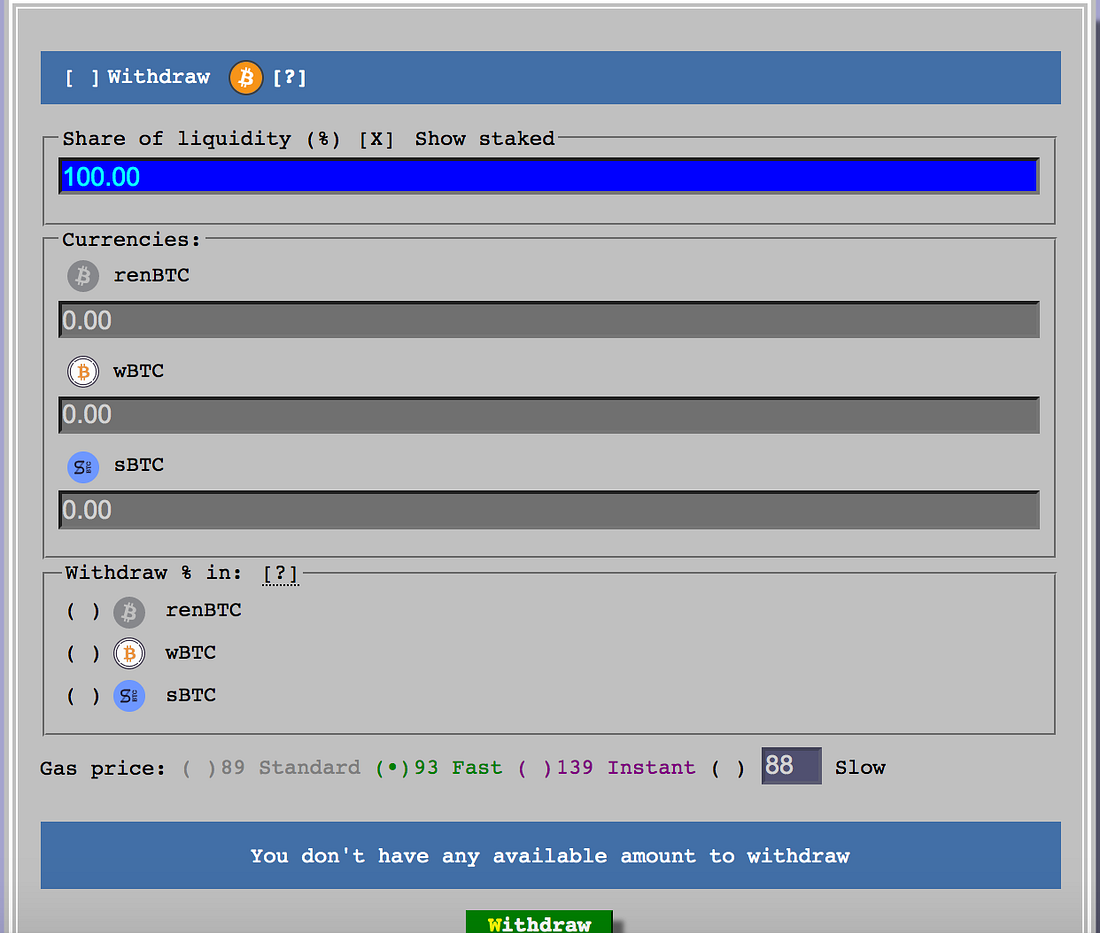Click the custom gas price field showing 88
This screenshot has width=1100, height=933.
[x=791, y=765]
